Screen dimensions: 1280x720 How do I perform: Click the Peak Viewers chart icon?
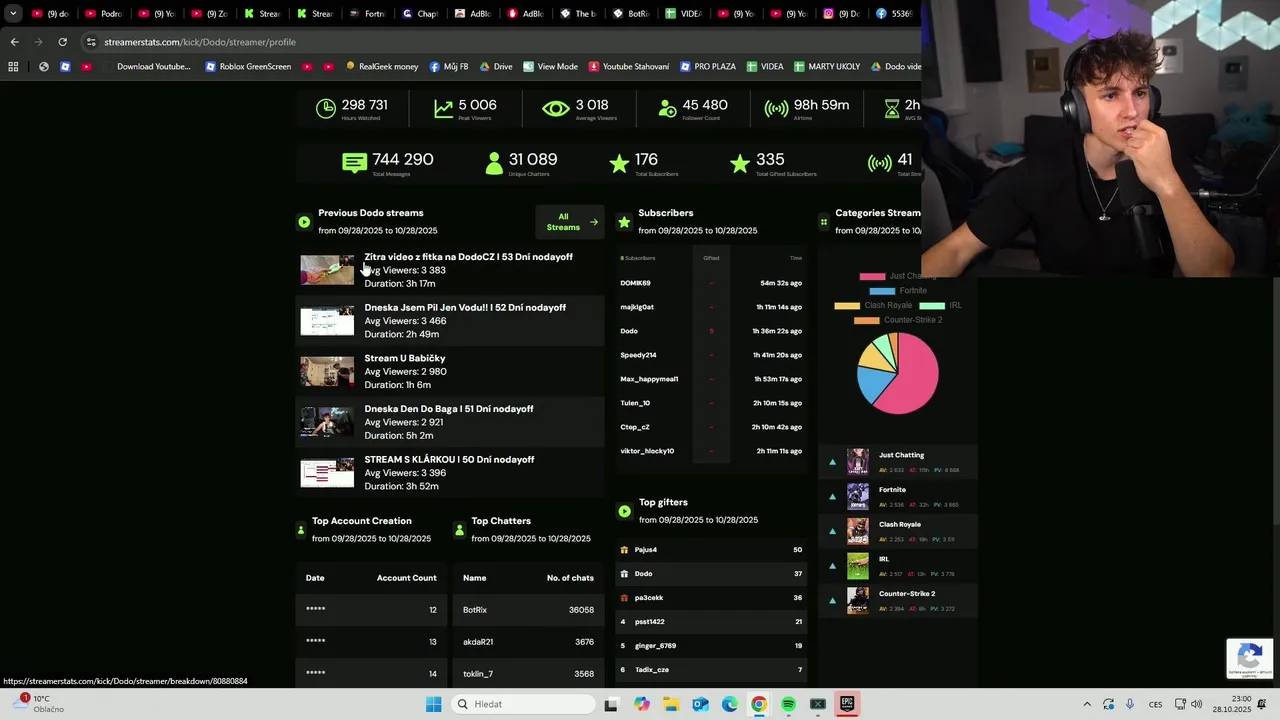pyautogui.click(x=444, y=109)
